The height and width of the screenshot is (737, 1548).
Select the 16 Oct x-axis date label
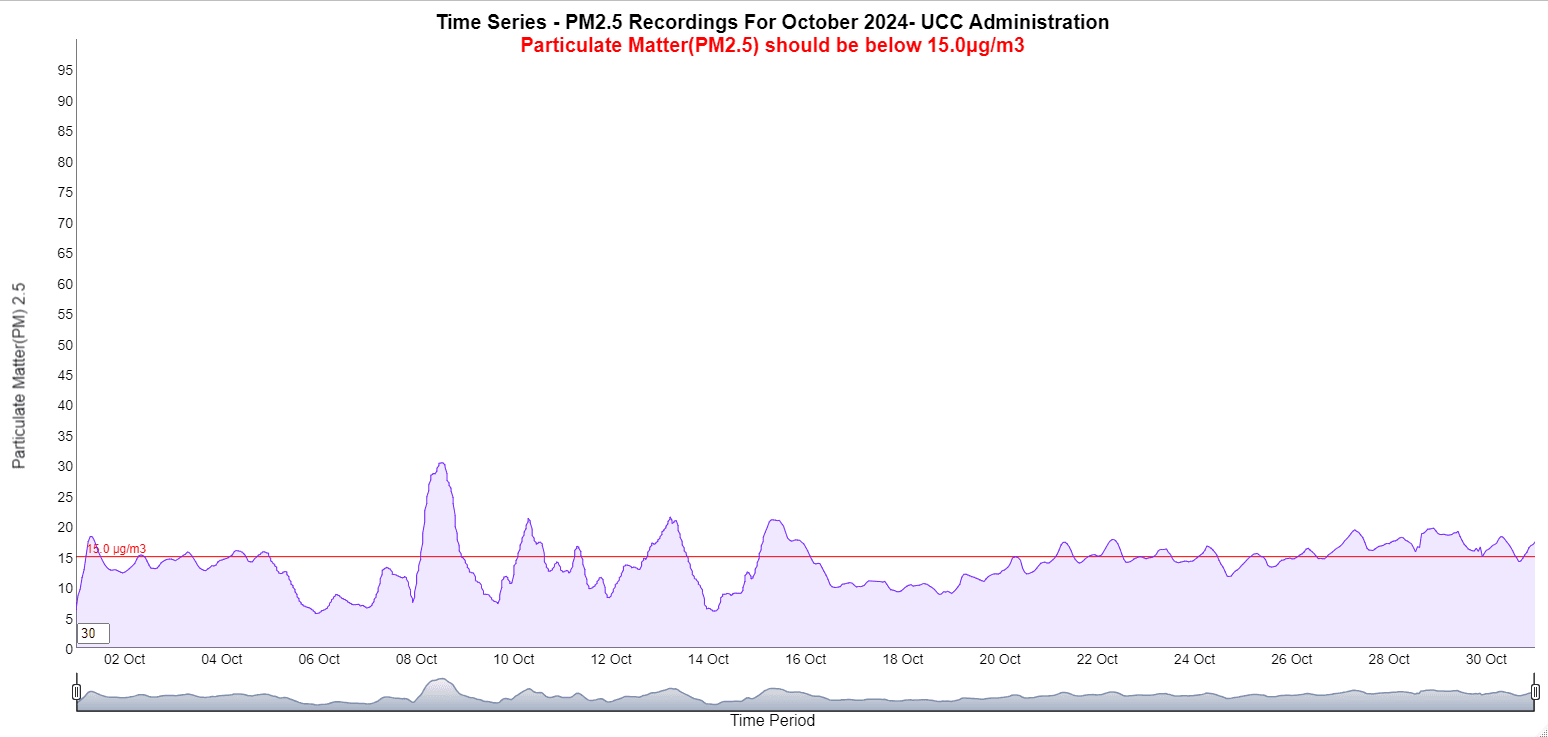click(805, 659)
